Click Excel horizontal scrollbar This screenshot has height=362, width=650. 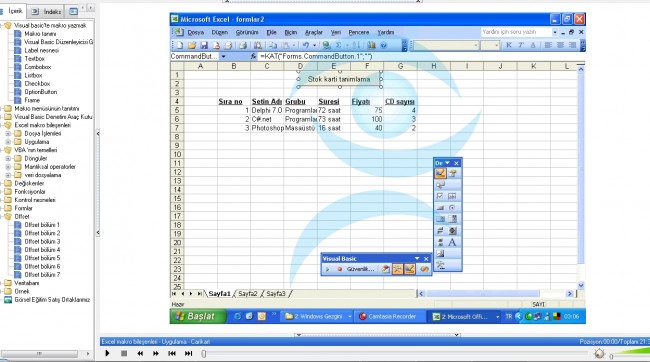(x=495, y=294)
